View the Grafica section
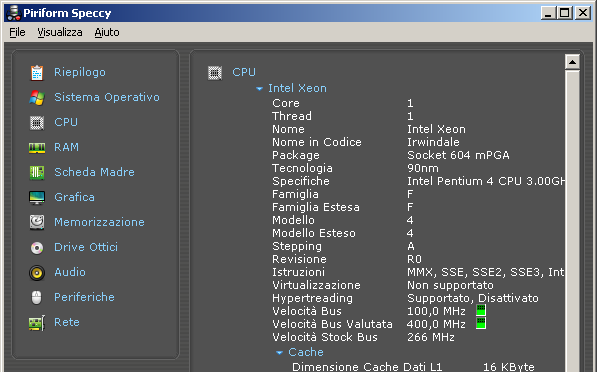Image resolution: width=597 pixels, height=372 pixels. [x=74, y=197]
